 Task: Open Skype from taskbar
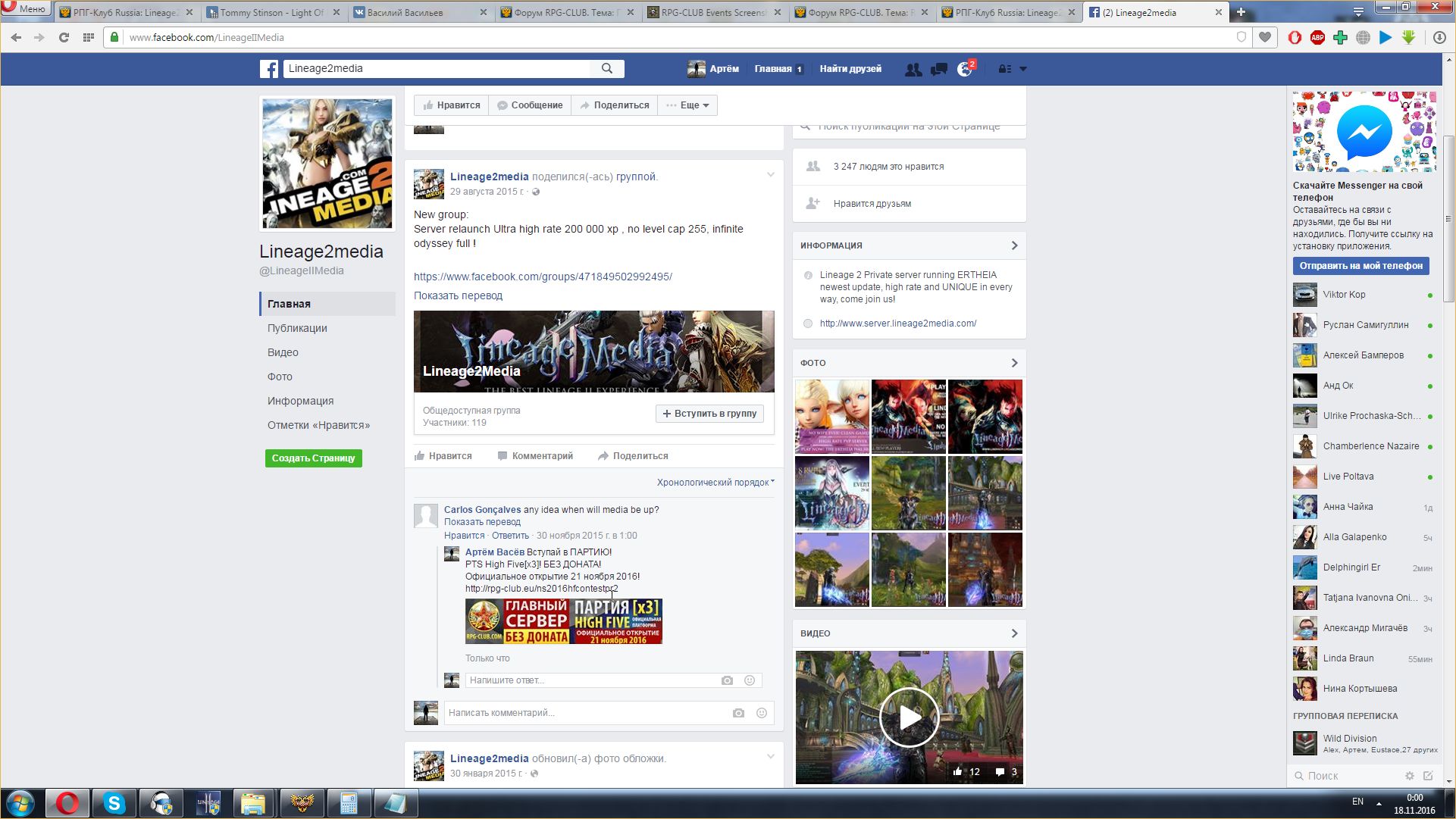coord(114,803)
